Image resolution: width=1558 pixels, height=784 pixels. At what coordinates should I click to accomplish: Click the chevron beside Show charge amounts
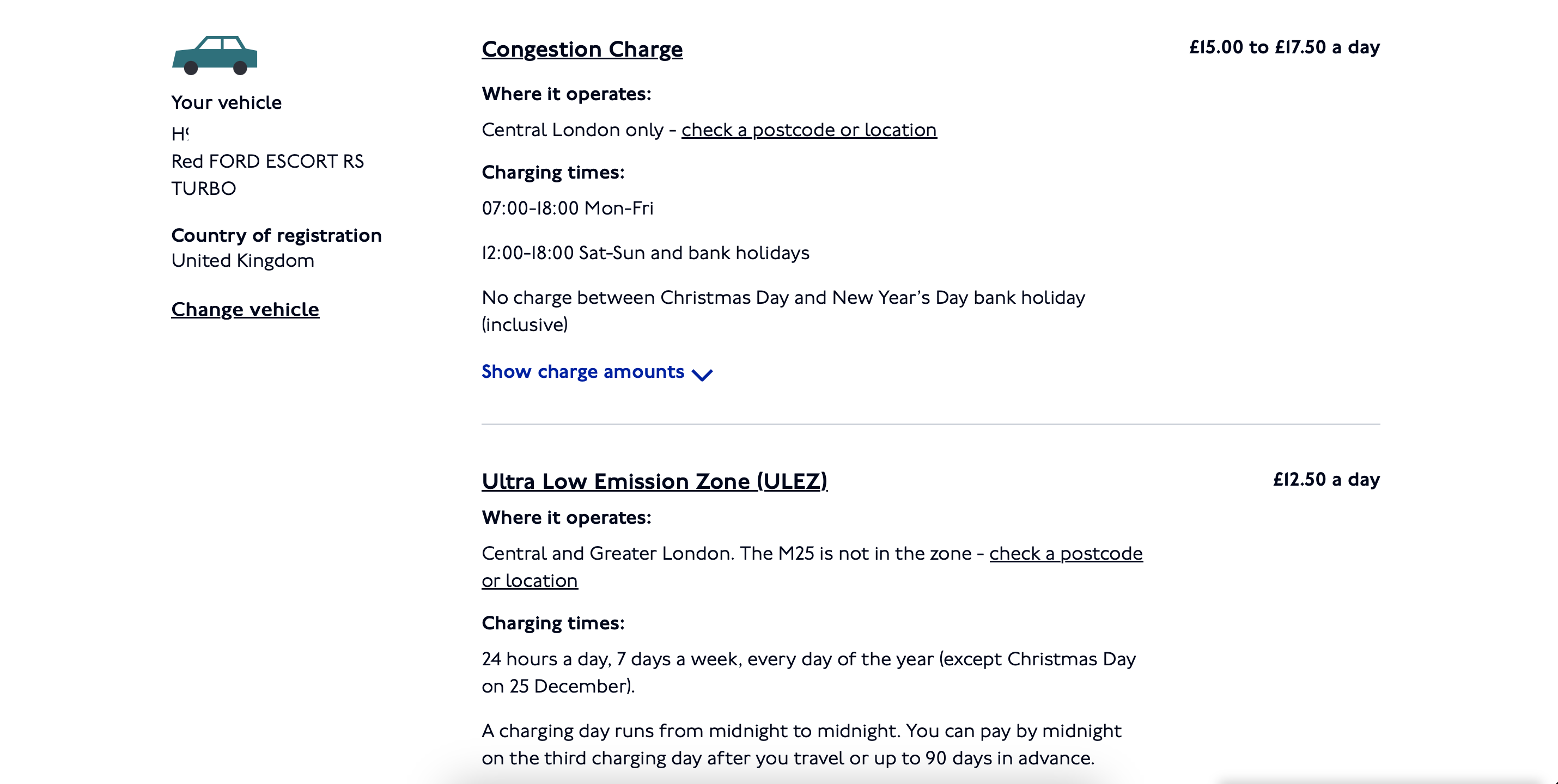702,375
